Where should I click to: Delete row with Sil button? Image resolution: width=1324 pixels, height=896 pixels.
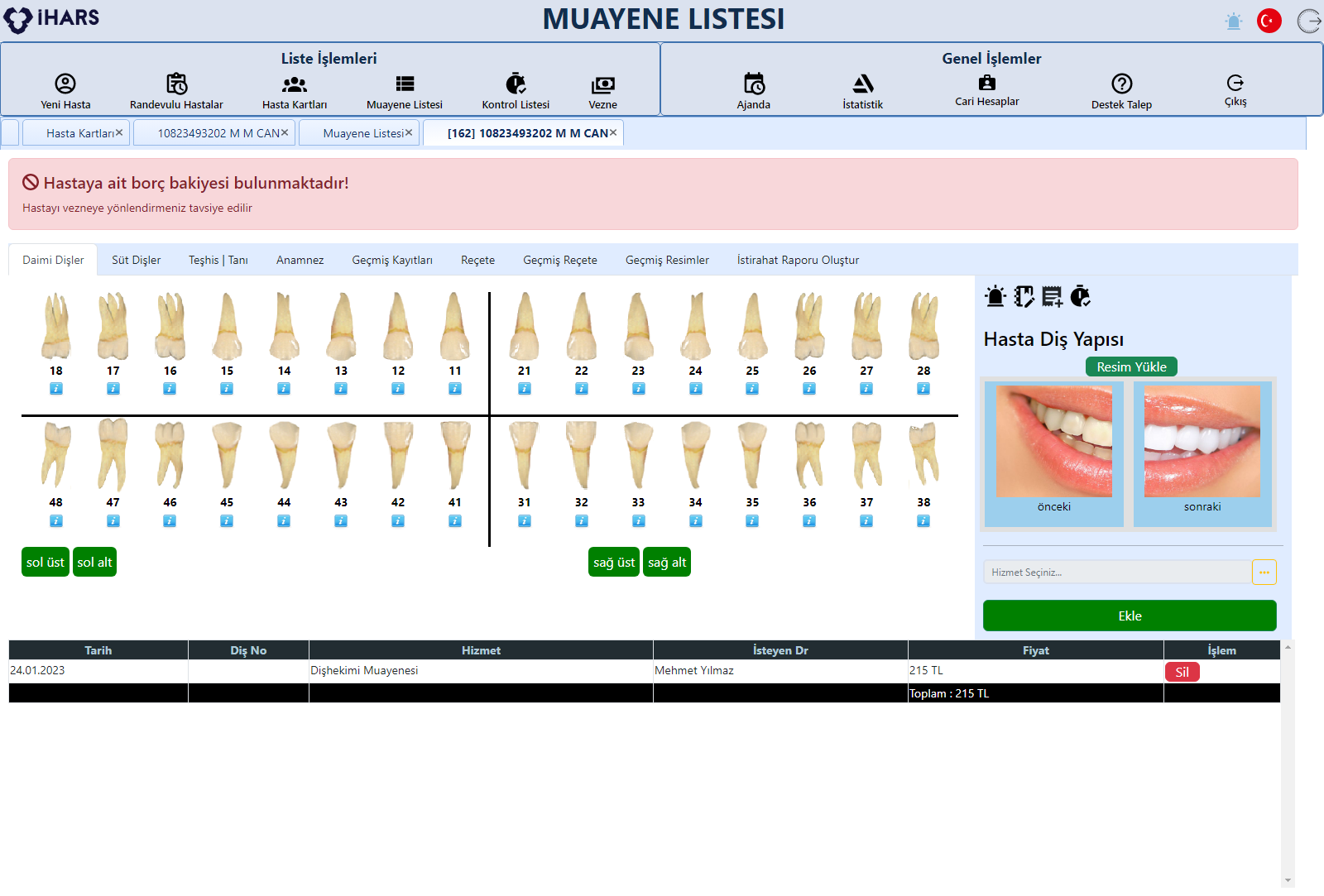coord(1182,672)
